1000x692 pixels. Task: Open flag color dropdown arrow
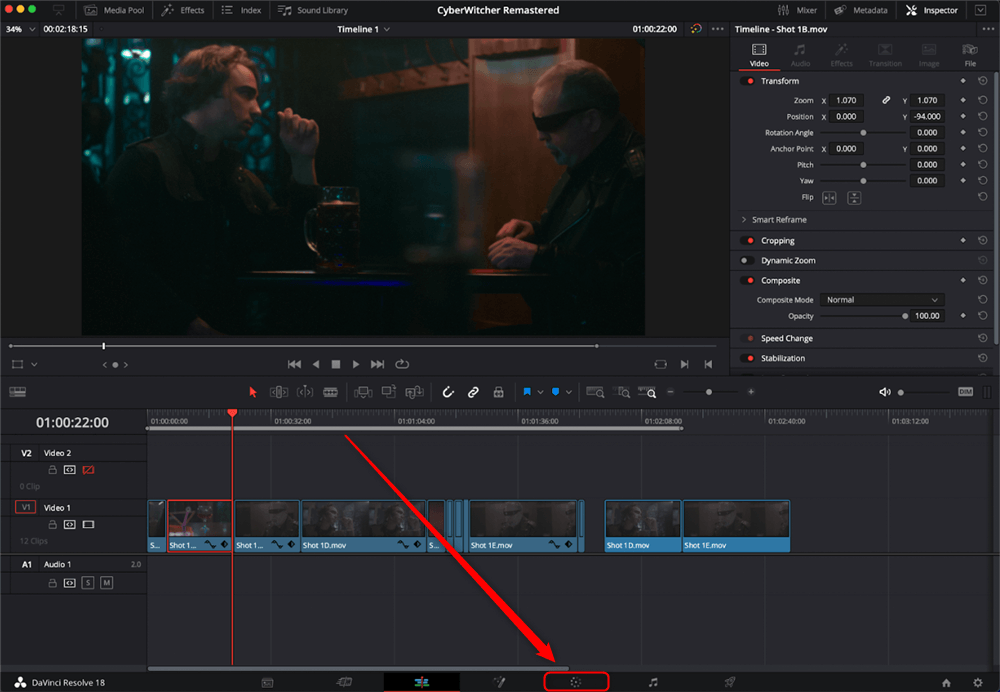coord(540,392)
